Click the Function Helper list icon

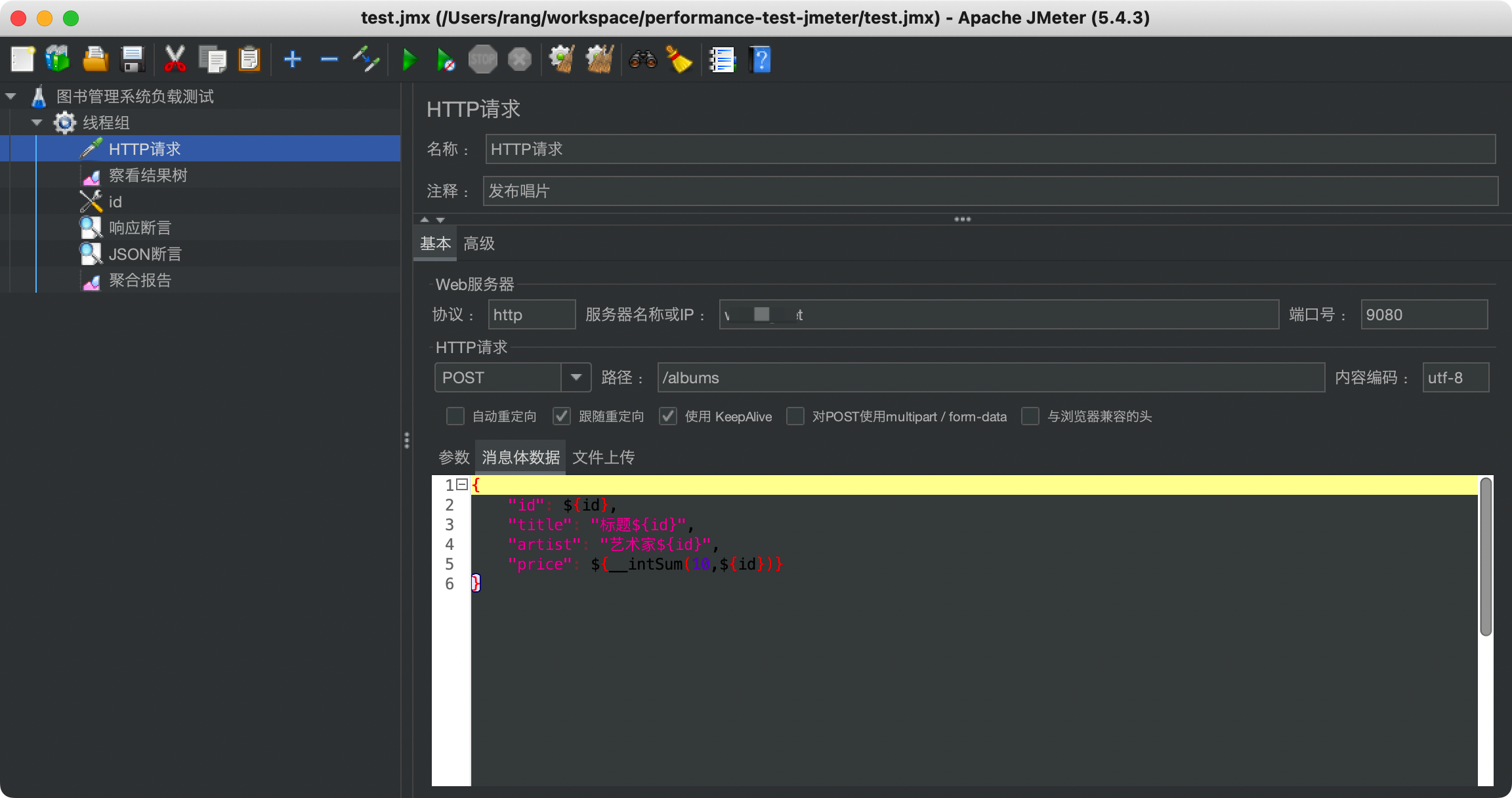[x=722, y=60]
